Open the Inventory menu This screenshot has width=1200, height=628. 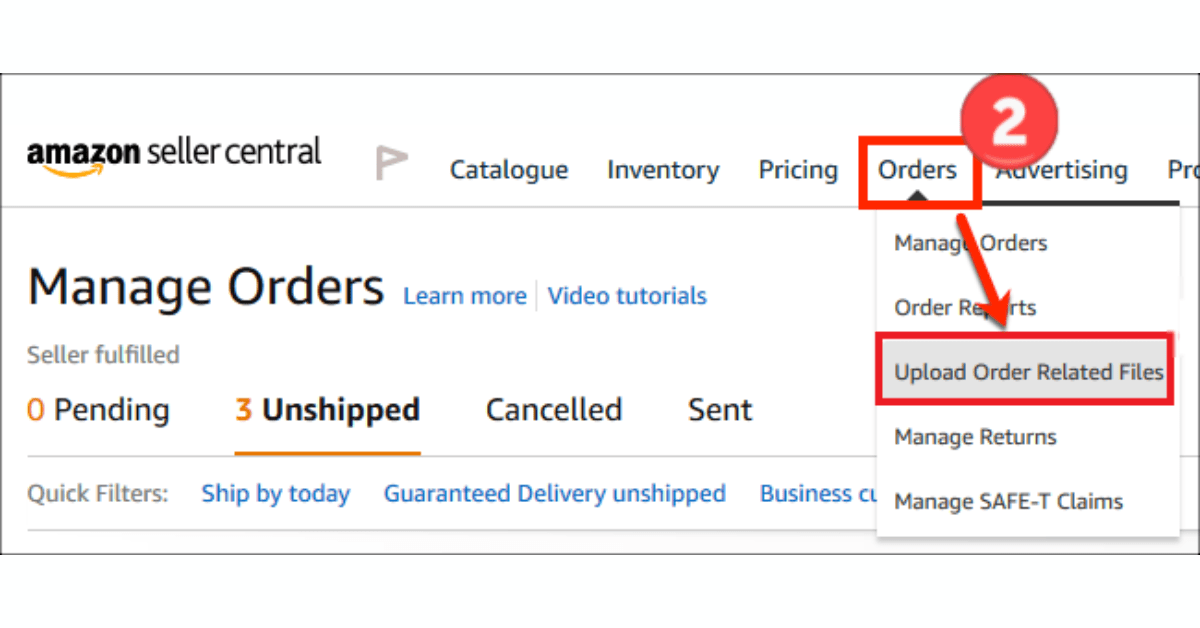662,170
